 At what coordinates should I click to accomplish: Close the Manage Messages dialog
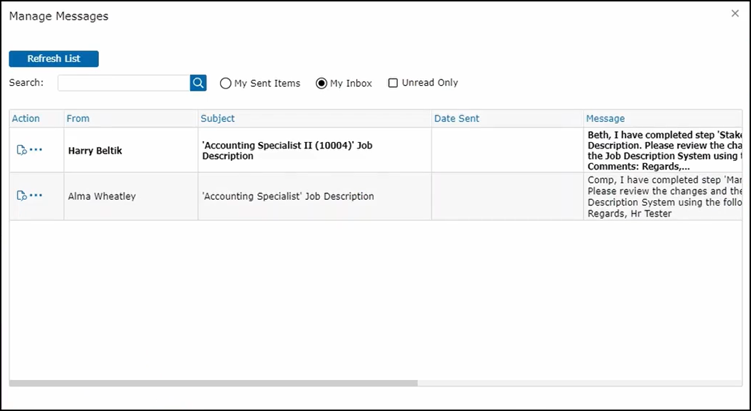[735, 13]
